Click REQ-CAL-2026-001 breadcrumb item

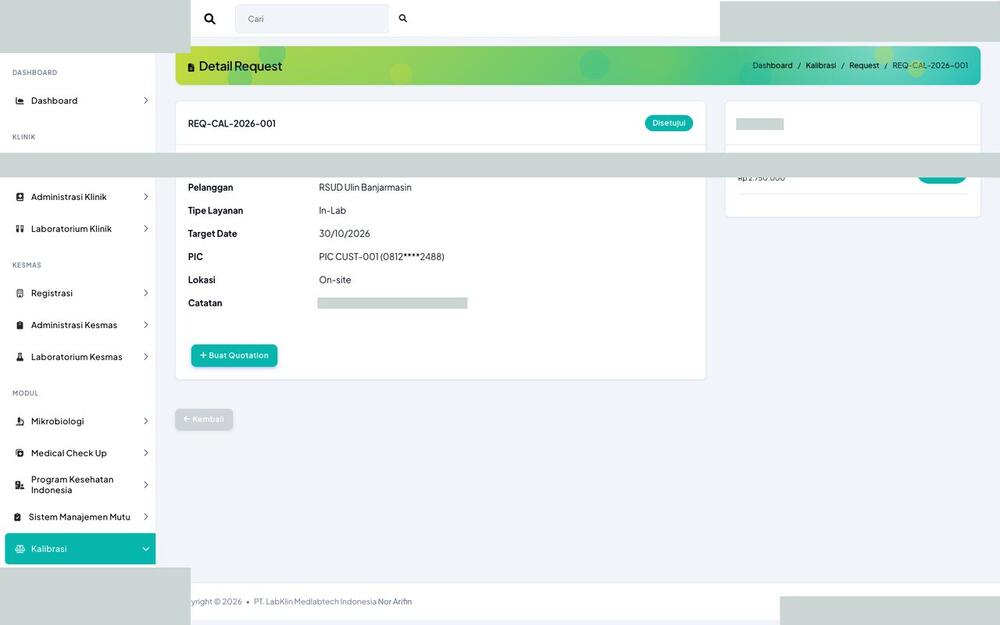click(930, 66)
